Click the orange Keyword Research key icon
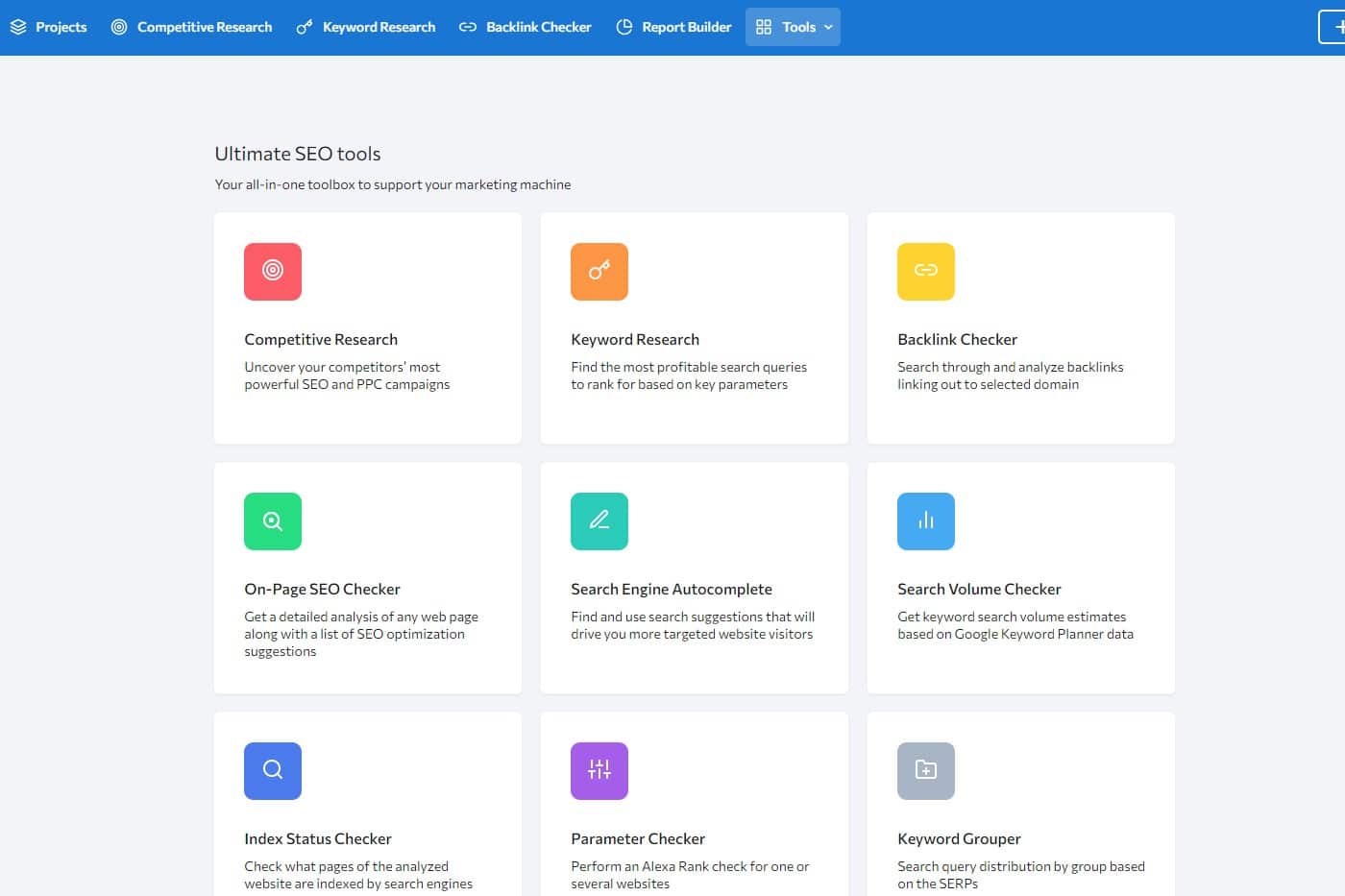The image size is (1345, 896). point(599,272)
